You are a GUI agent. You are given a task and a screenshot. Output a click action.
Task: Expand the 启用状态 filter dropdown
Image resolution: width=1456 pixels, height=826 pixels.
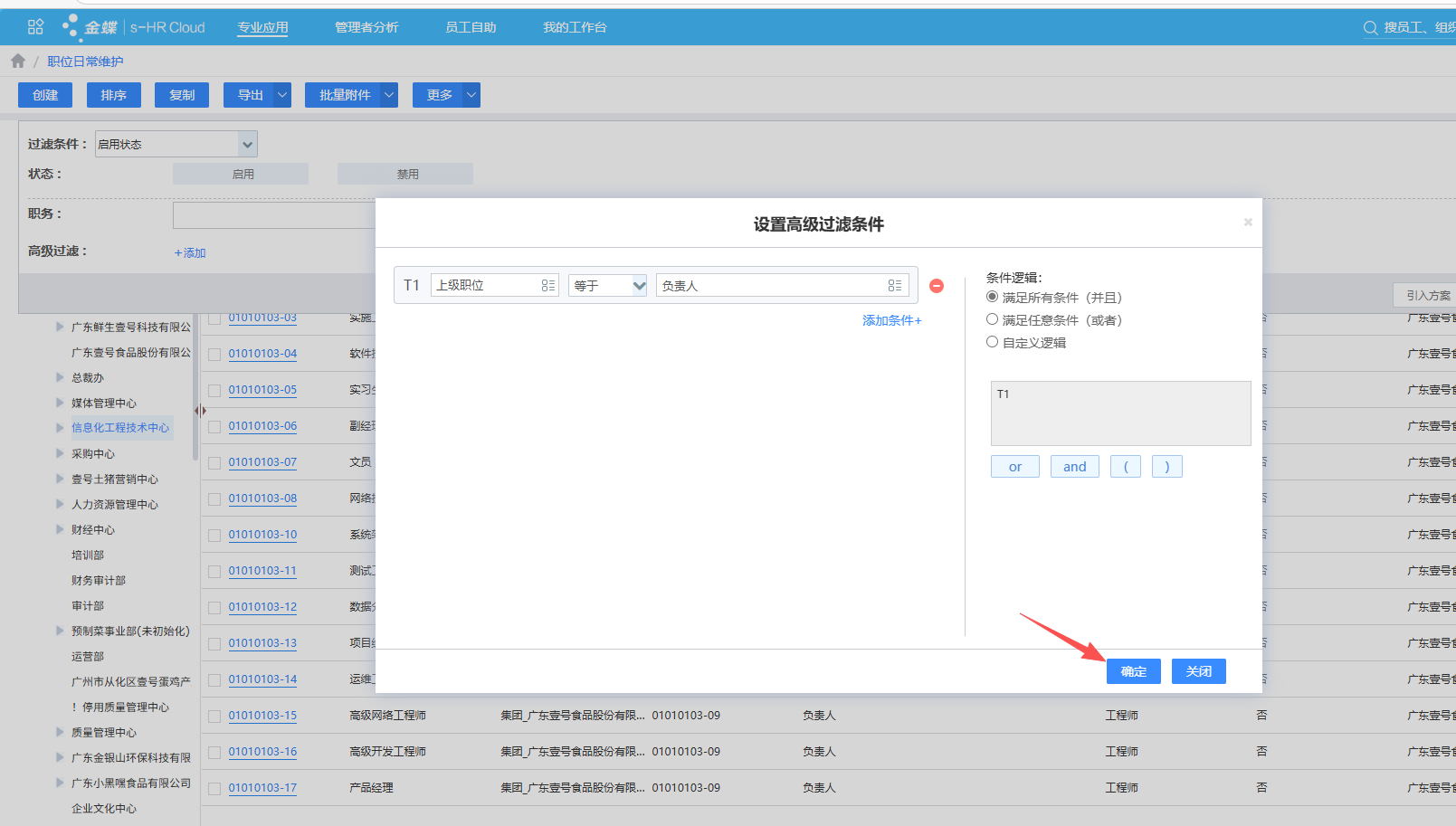247,144
